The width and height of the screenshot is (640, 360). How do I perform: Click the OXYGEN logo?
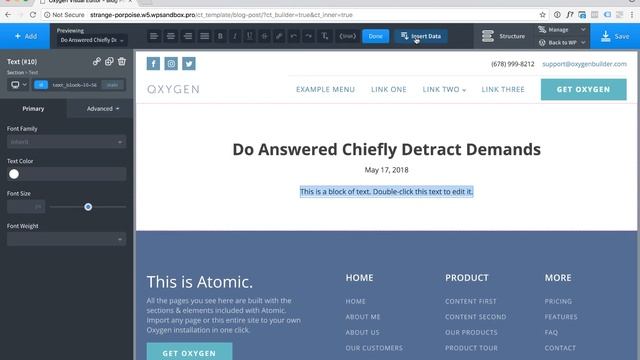[173, 89]
